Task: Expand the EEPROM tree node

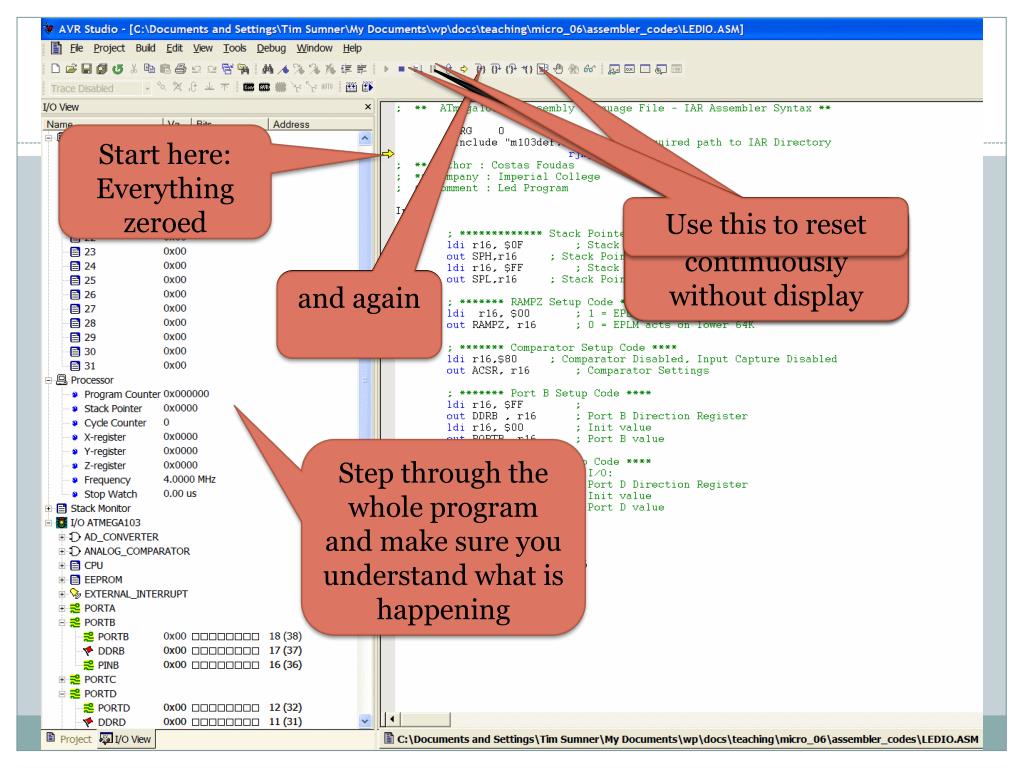Action: (62, 579)
